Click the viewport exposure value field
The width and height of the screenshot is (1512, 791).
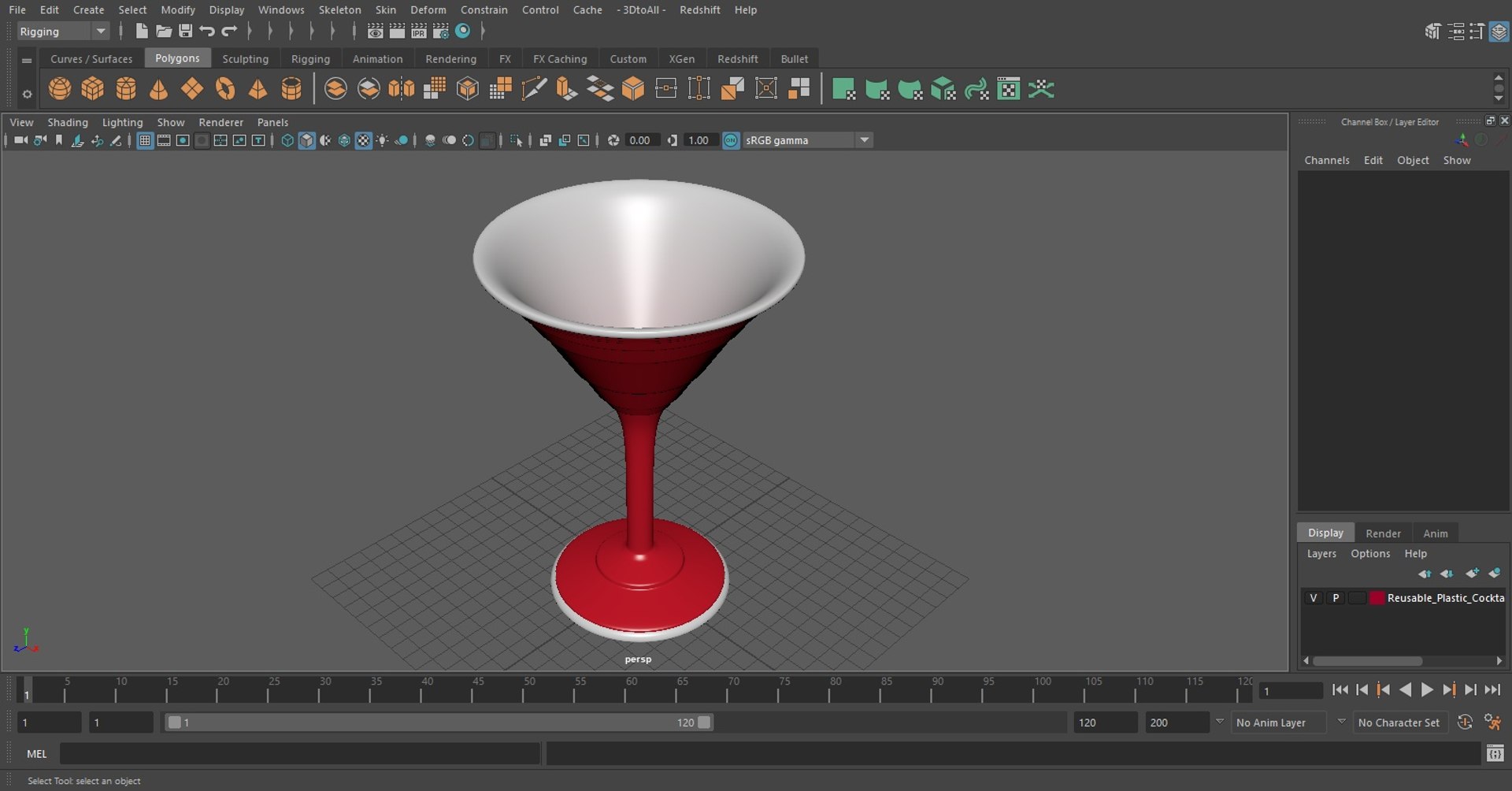tap(641, 140)
